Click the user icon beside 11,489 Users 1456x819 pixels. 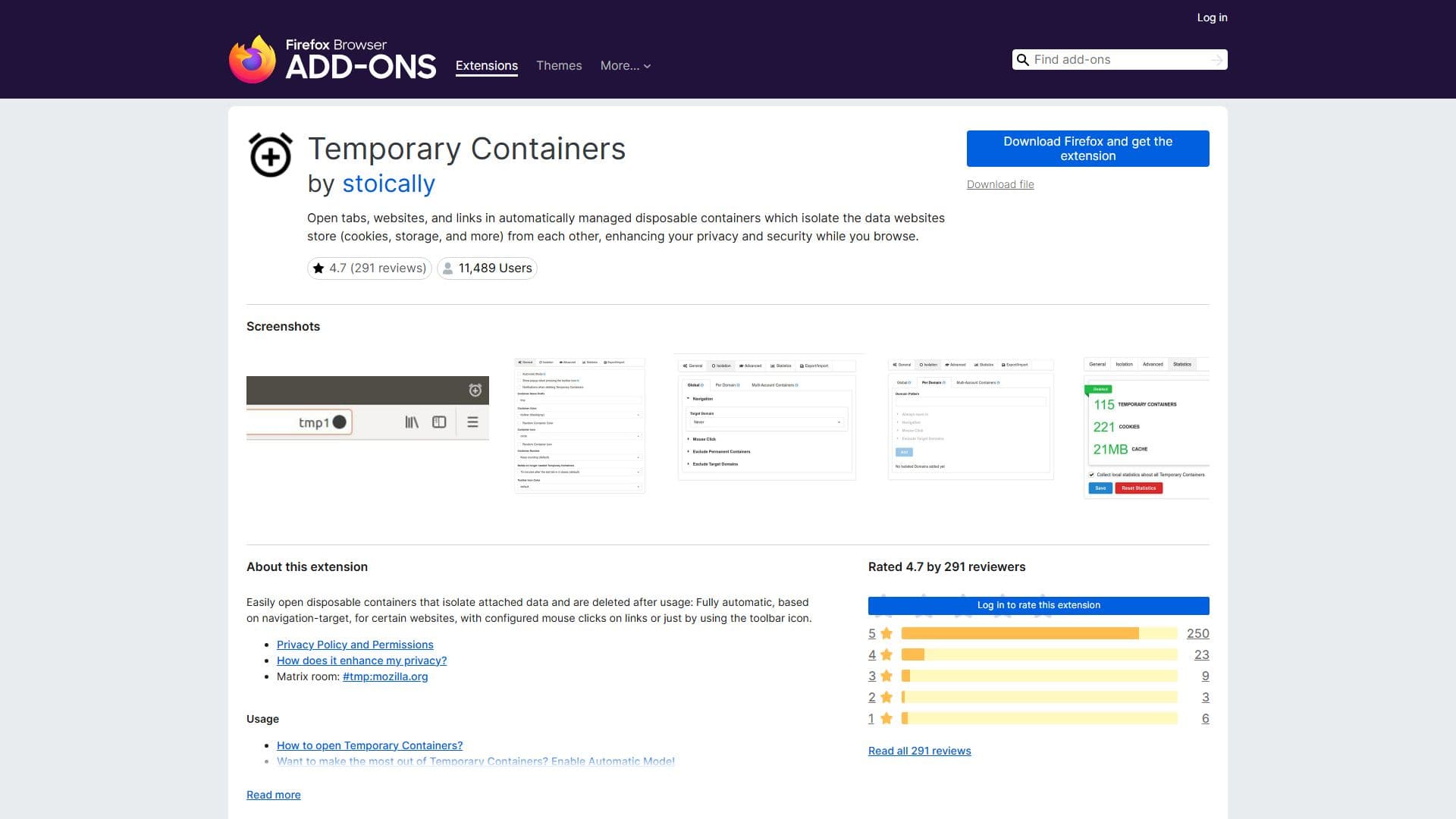[448, 268]
